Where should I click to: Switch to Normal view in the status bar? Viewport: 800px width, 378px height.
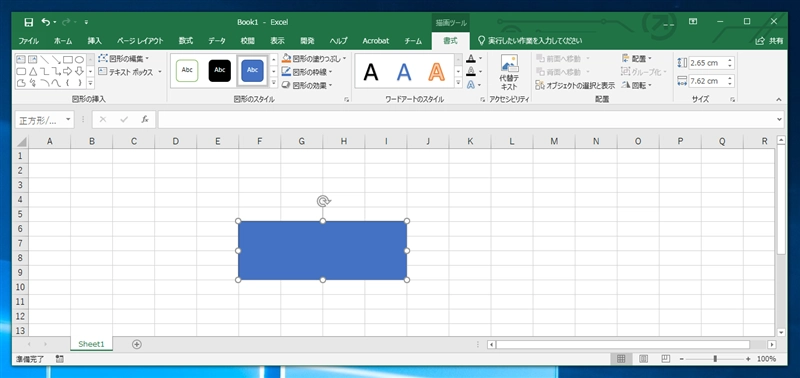click(x=621, y=359)
